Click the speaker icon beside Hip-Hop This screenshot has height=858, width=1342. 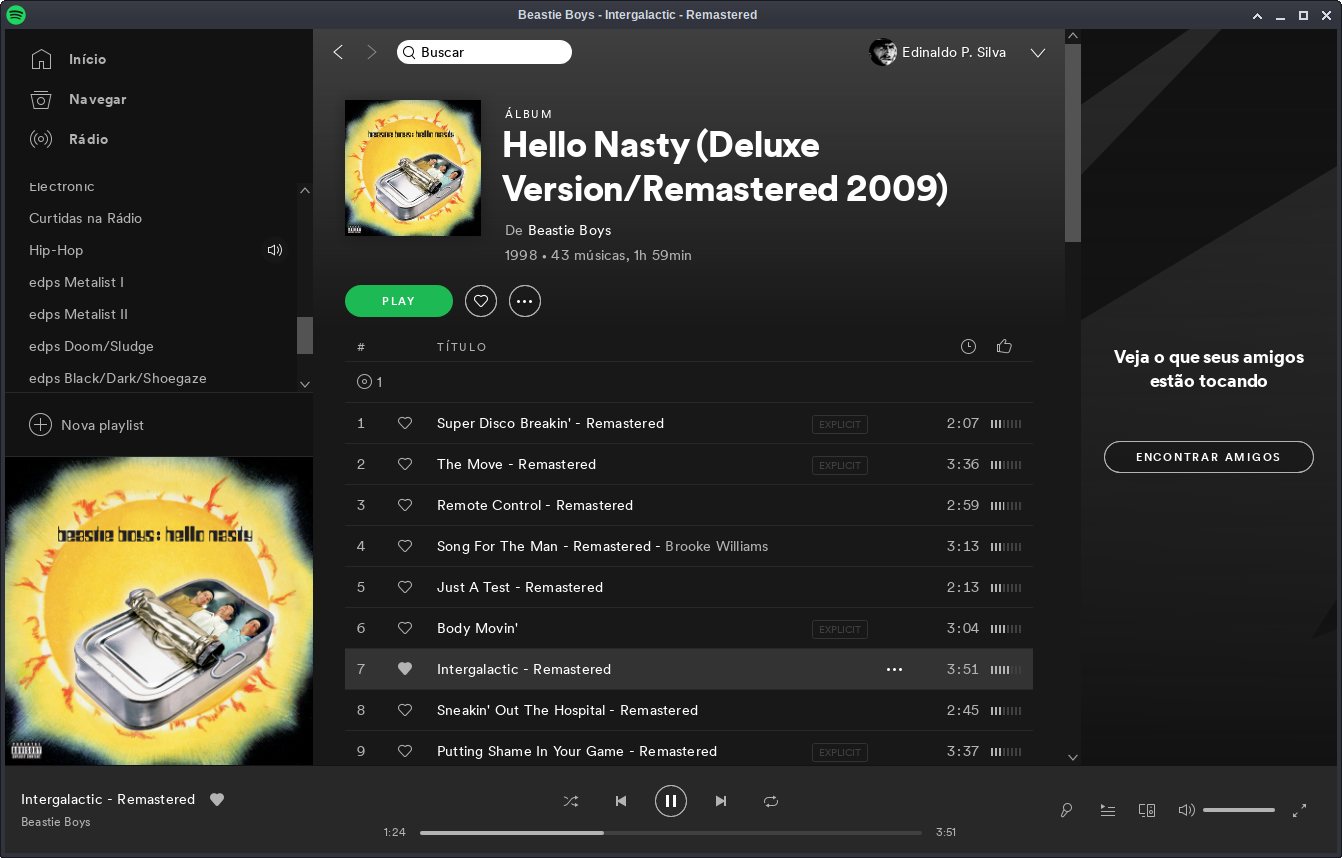click(275, 250)
